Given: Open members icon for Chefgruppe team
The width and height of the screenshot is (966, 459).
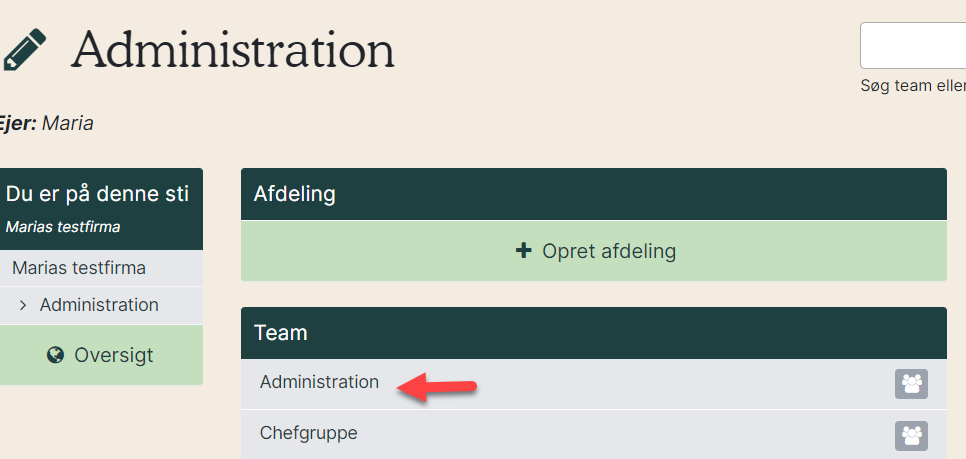Looking at the screenshot, I should tap(911, 436).
